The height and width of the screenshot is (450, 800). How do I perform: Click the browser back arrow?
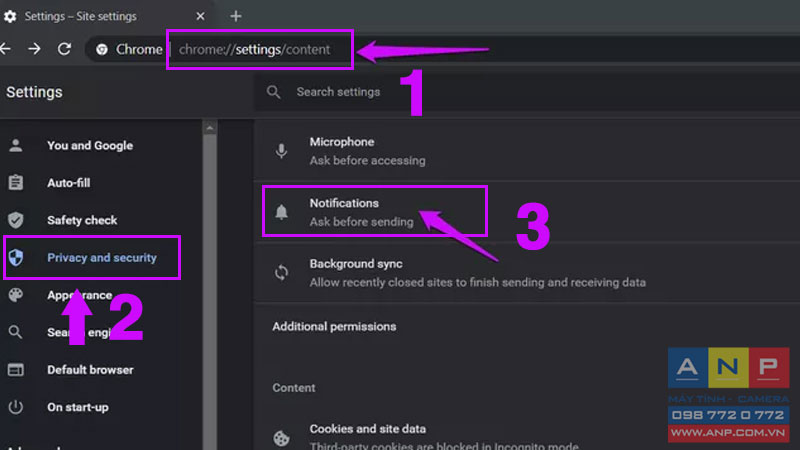tap(5, 49)
